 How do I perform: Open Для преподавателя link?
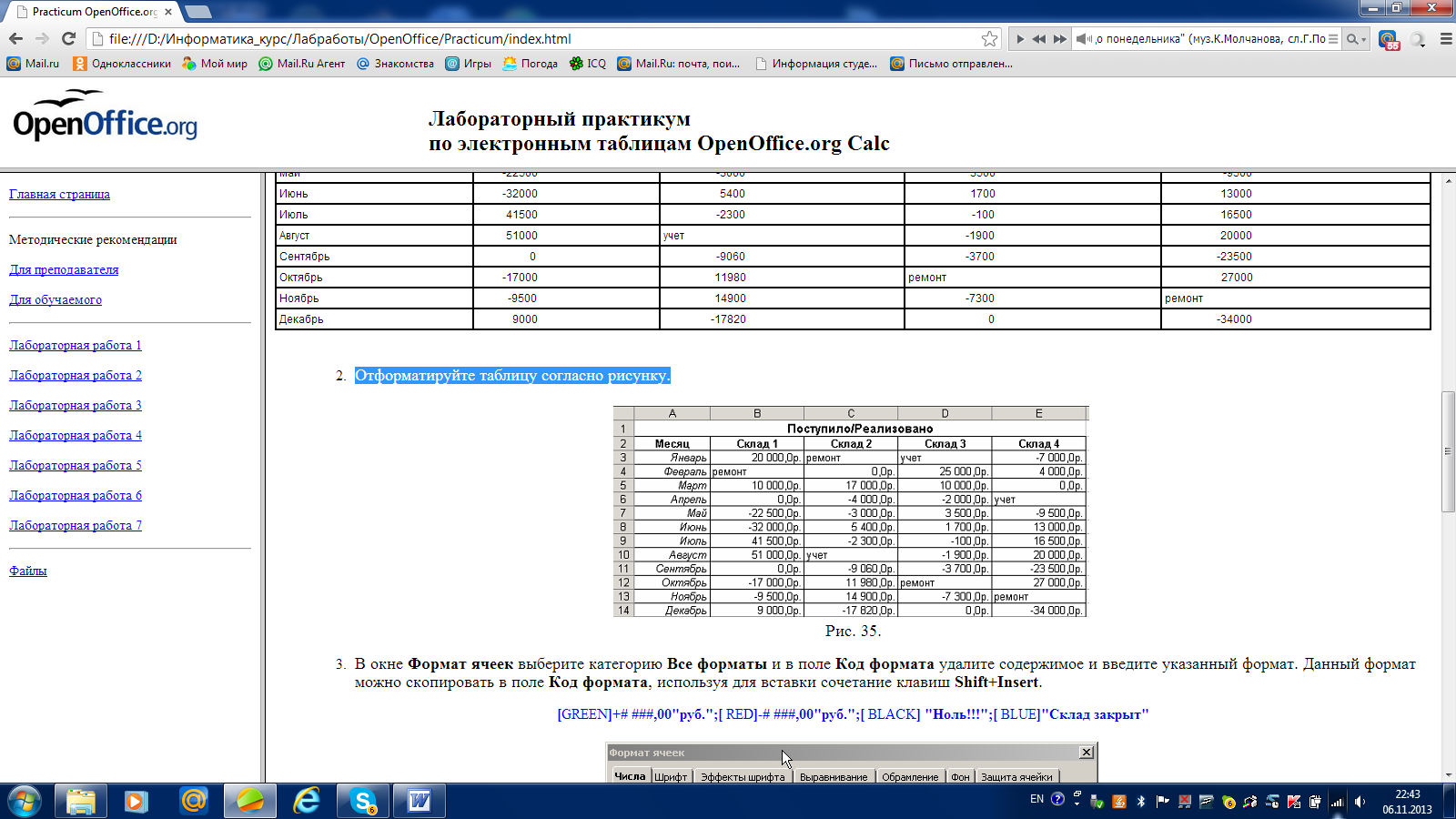tap(64, 269)
